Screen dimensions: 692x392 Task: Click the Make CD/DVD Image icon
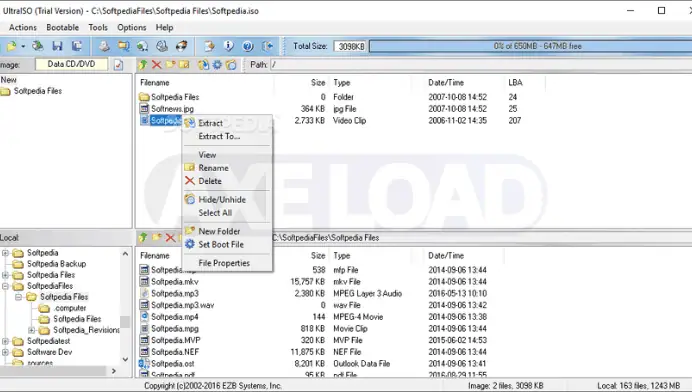(x=104, y=46)
